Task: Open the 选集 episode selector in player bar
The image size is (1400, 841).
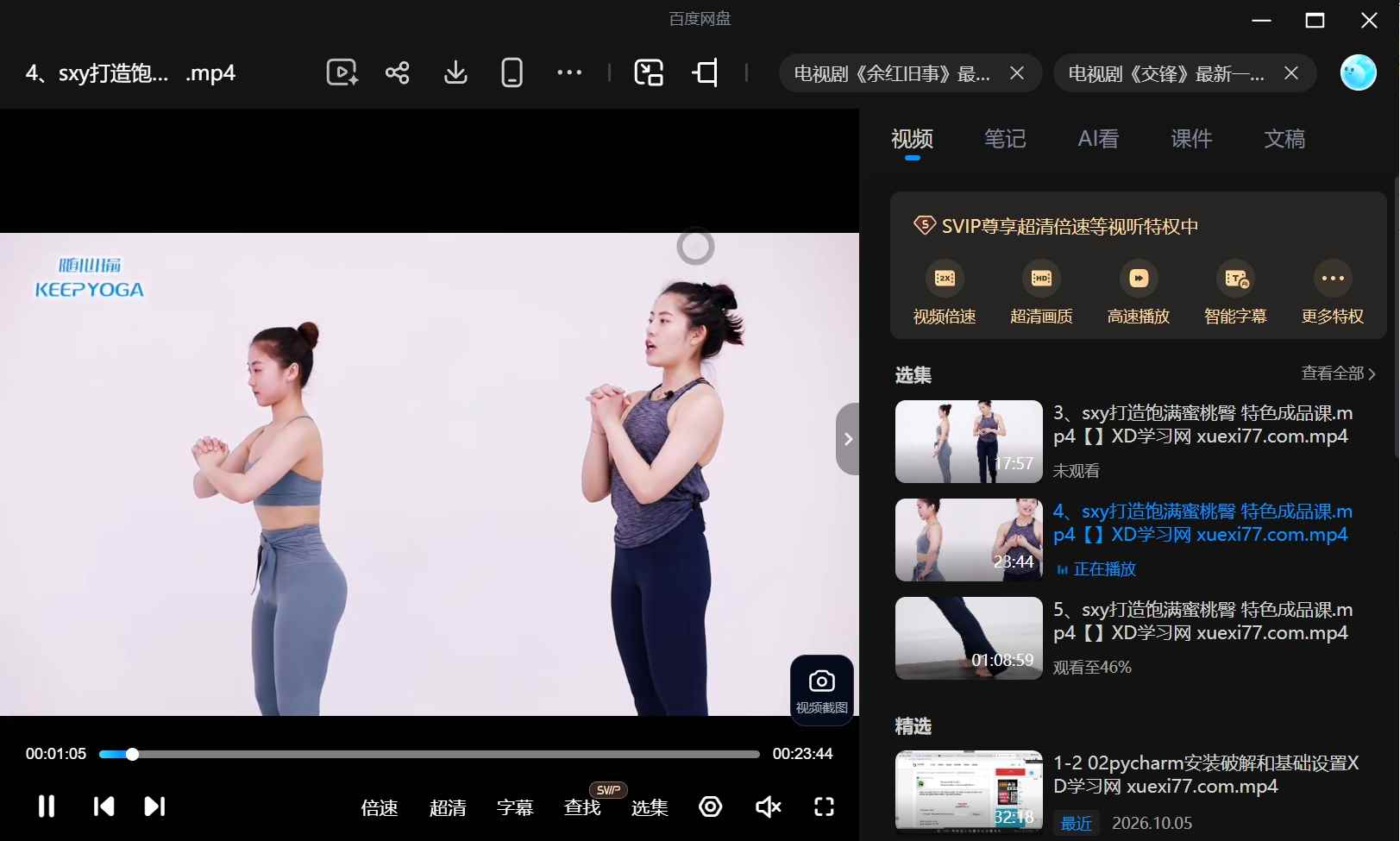Action: tap(650, 807)
